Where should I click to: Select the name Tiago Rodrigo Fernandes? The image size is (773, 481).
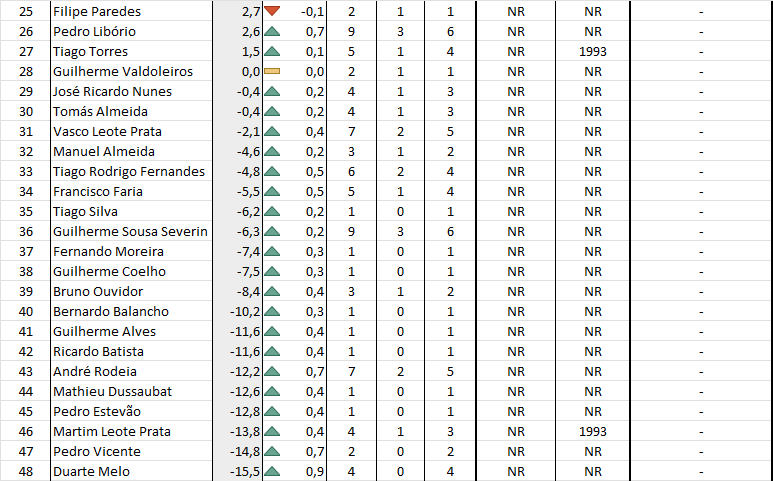click(129, 172)
